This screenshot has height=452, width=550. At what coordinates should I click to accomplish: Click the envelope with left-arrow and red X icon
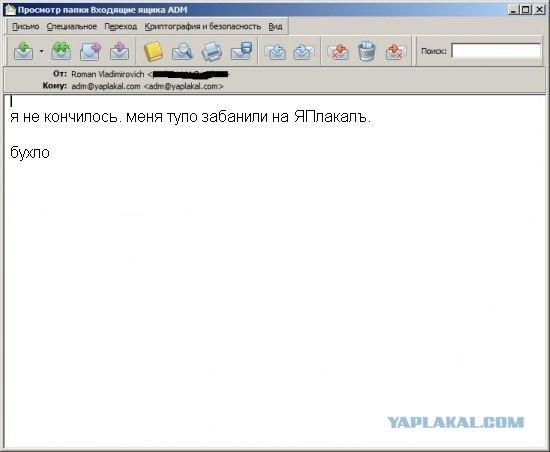338,52
